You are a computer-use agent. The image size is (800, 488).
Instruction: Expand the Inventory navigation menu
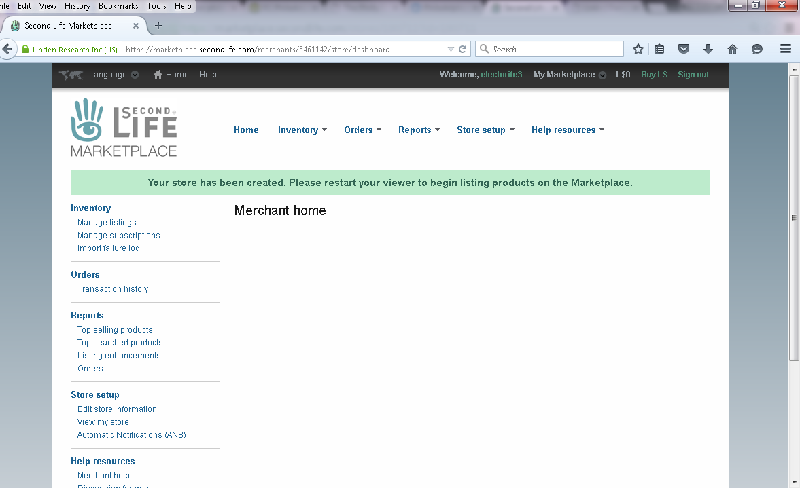click(x=302, y=130)
